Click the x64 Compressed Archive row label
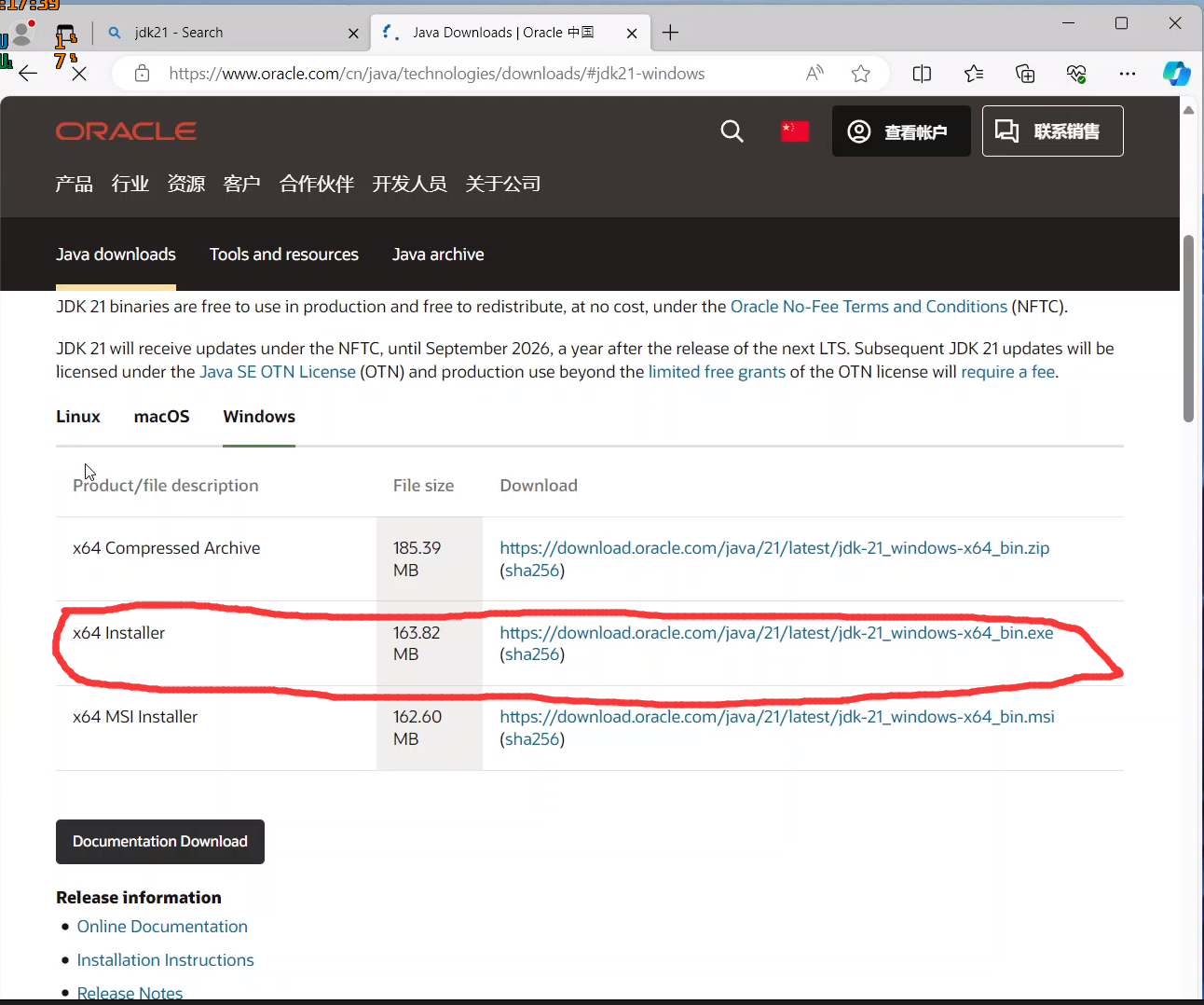 (x=167, y=548)
